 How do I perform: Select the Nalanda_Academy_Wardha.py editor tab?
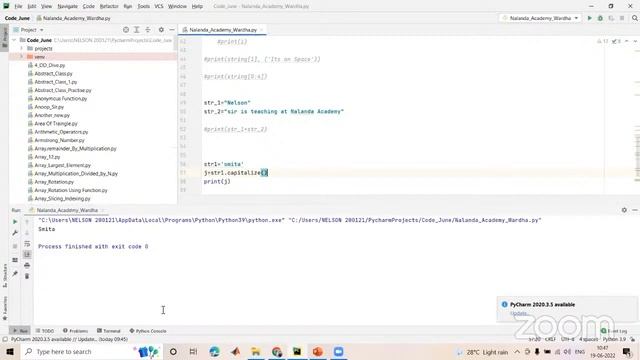coord(223,30)
